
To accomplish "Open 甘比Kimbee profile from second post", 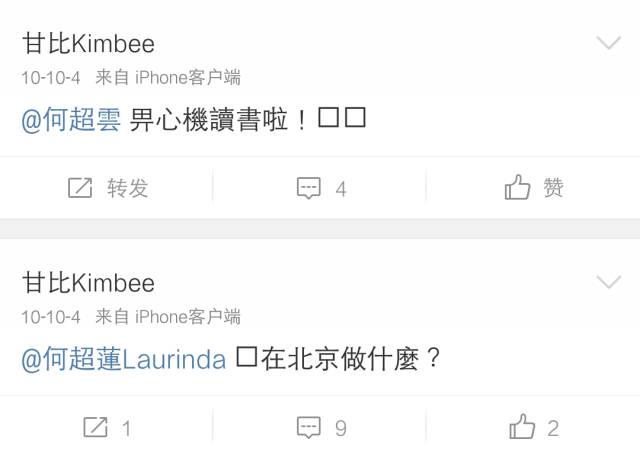I will click(x=89, y=283).
